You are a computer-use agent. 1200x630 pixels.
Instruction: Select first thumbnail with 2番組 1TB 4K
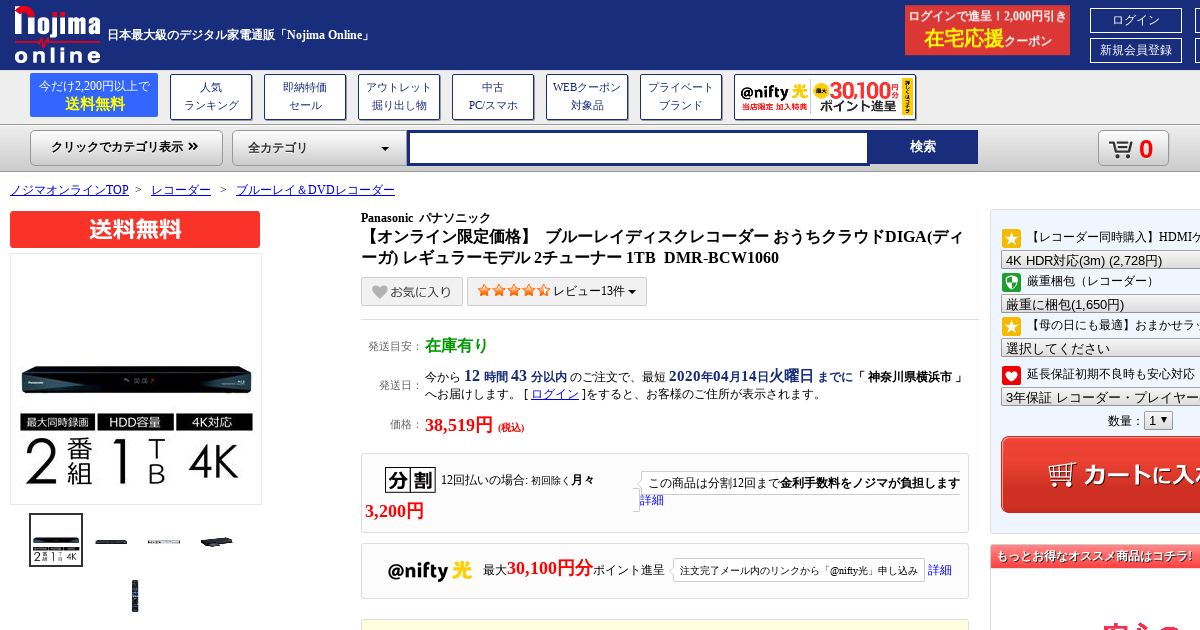[56, 540]
